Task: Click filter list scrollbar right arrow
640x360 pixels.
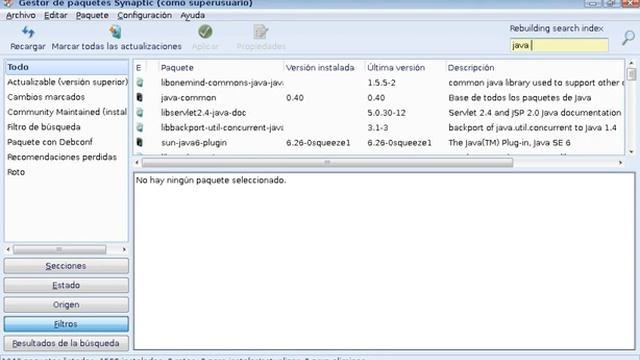Action: (124, 249)
